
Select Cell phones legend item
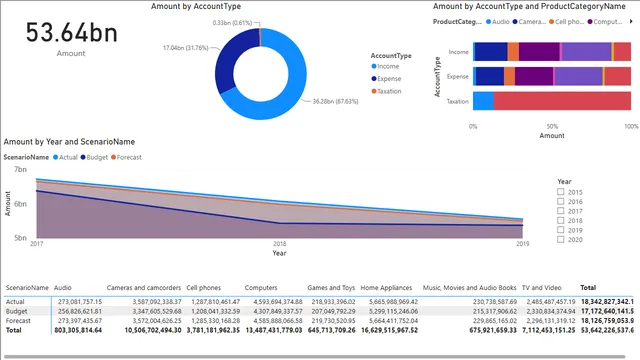click(567, 22)
